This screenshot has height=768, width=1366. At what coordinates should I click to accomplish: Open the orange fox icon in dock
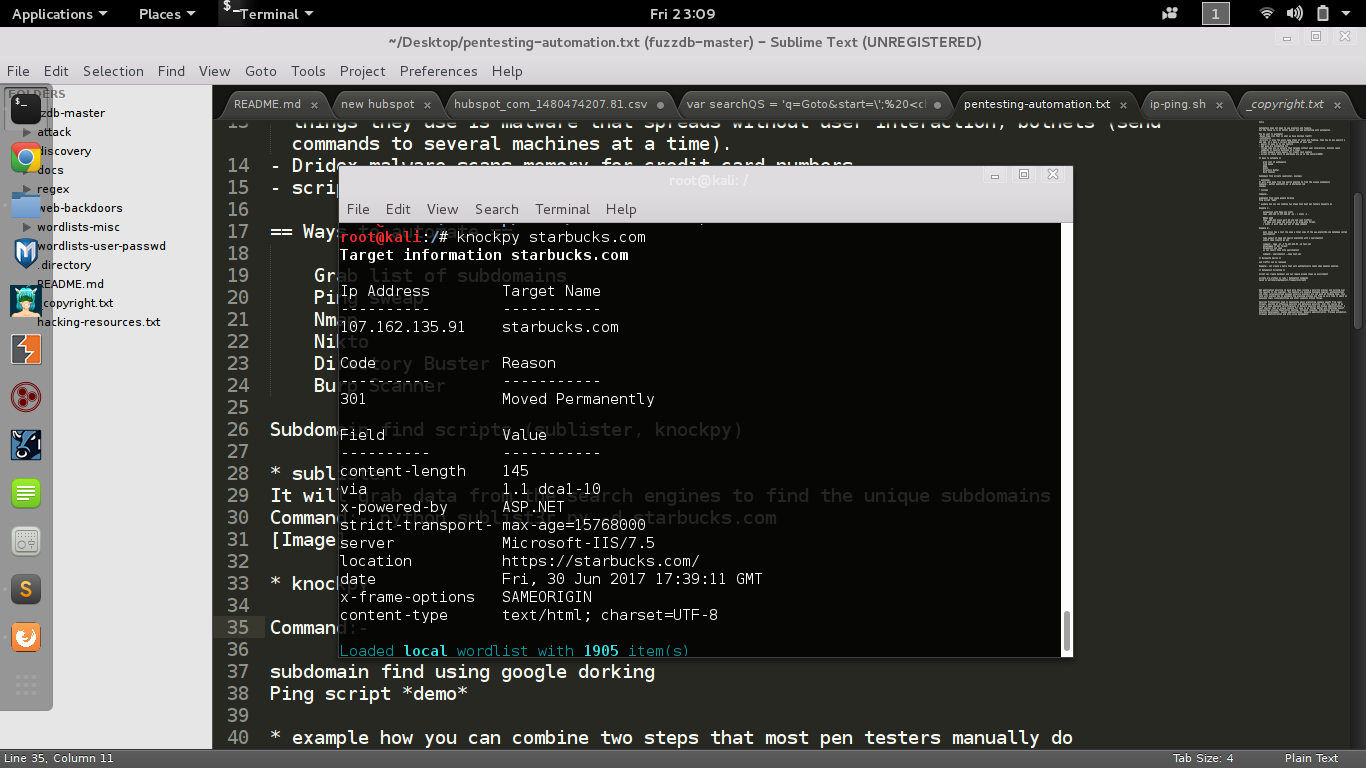point(26,637)
